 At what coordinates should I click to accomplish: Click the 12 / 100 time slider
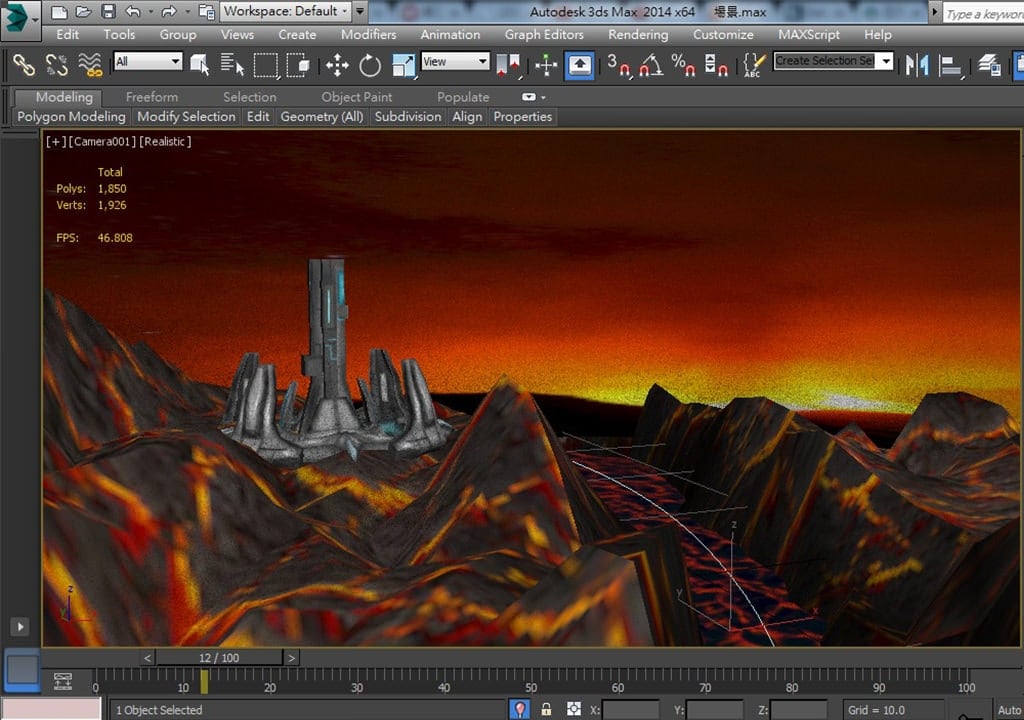pyautogui.click(x=220, y=658)
